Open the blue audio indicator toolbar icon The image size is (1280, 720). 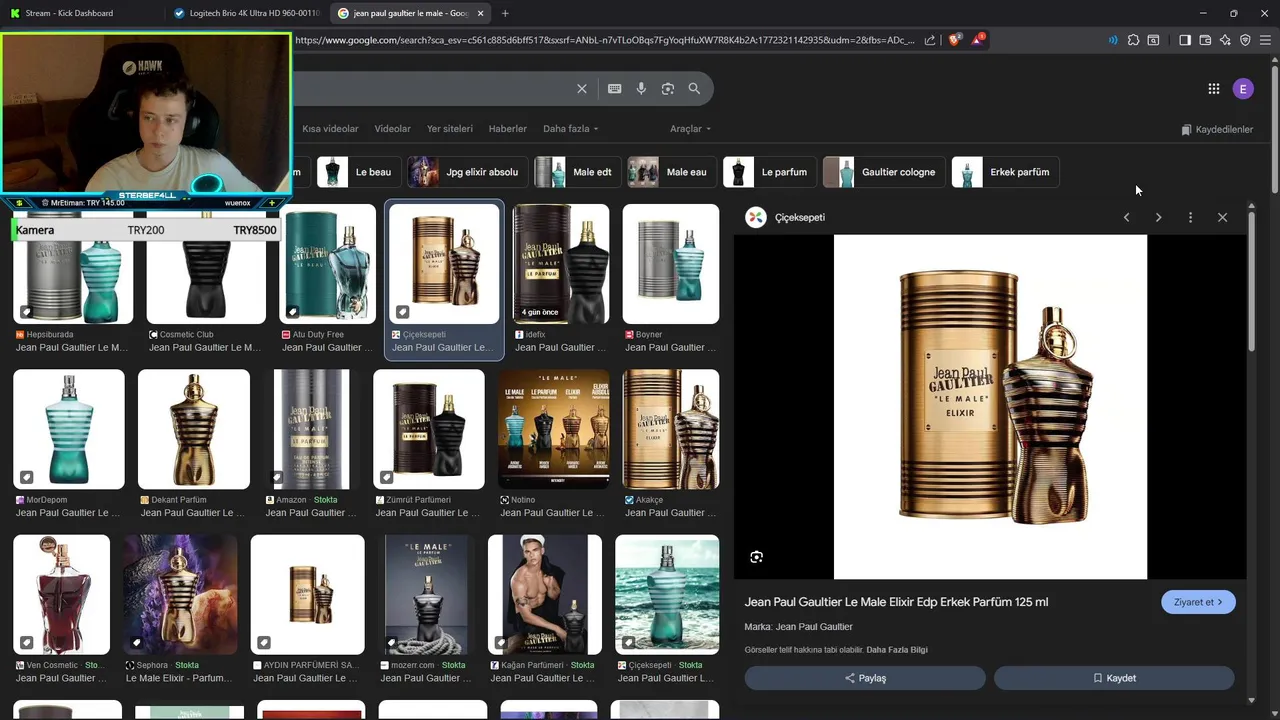click(x=1113, y=40)
